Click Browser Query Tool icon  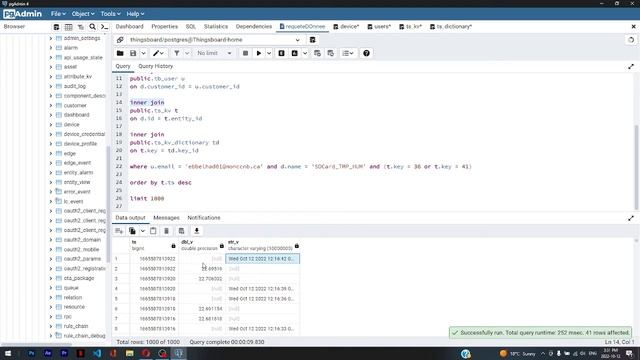coord(56,27)
